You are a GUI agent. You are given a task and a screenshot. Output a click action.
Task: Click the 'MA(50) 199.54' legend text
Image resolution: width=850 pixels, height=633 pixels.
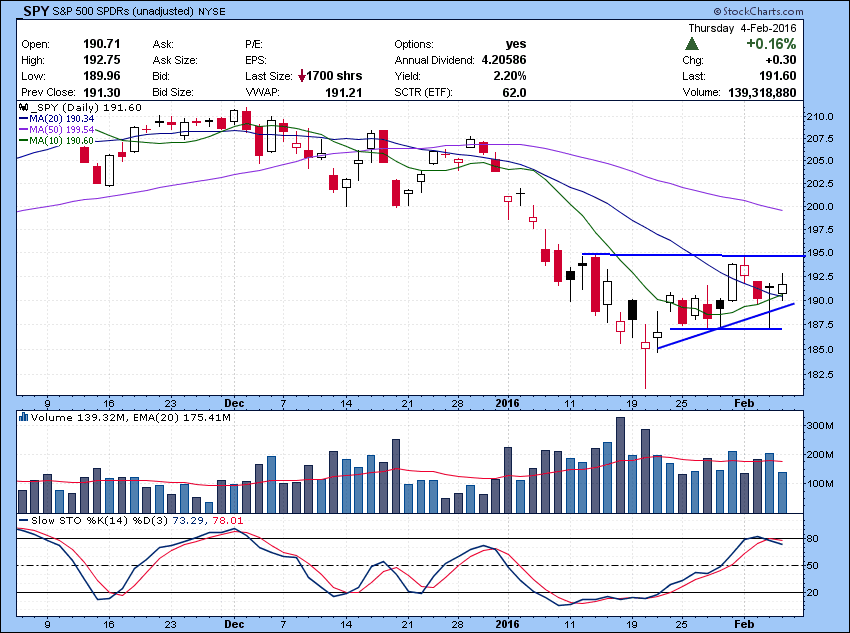pos(62,130)
